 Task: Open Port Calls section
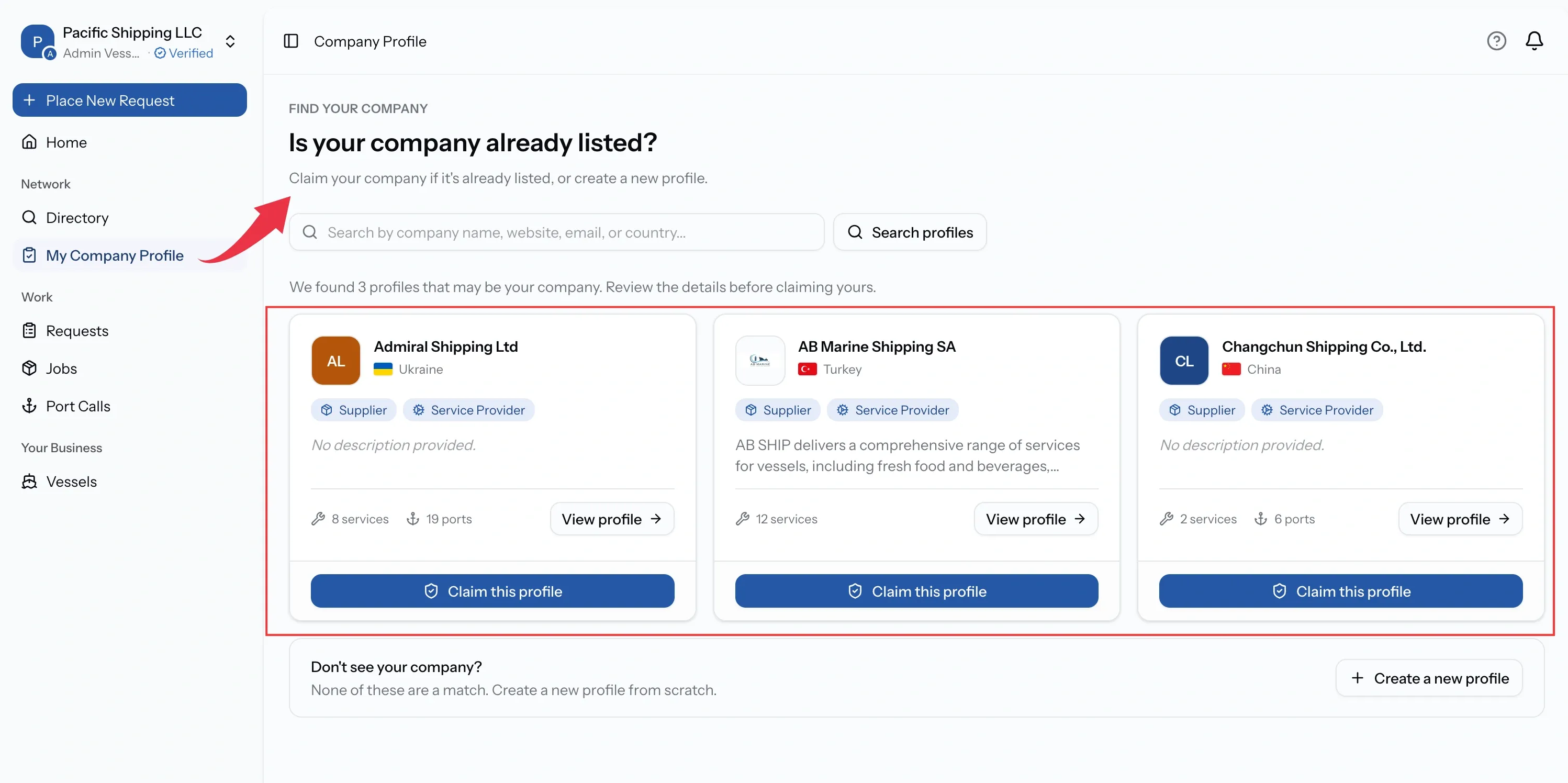tap(130, 406)
